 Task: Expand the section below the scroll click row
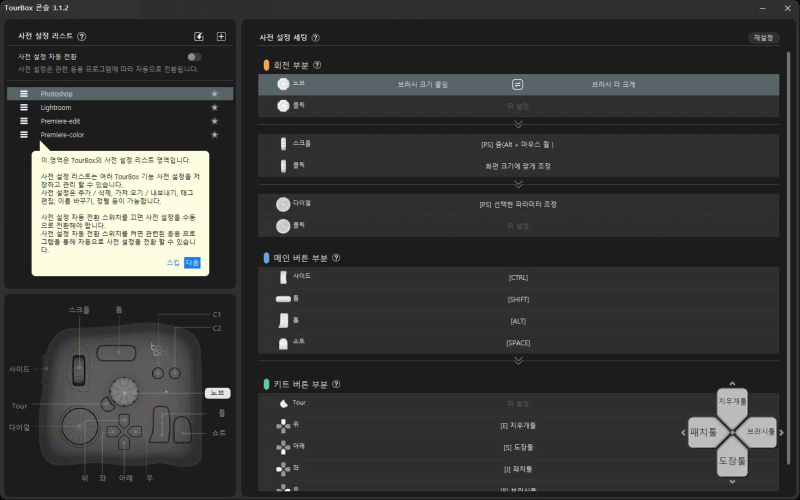click(x=518, y=184)
